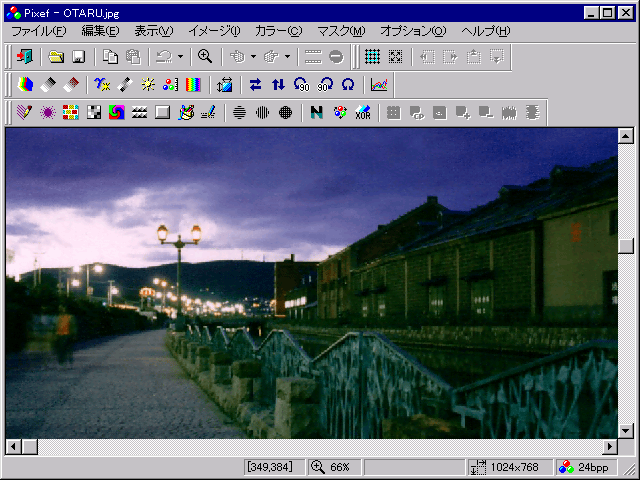Apply the grayscale gradient icon
640x480 pixels.
pyautogui.click(x=48, y=84)
